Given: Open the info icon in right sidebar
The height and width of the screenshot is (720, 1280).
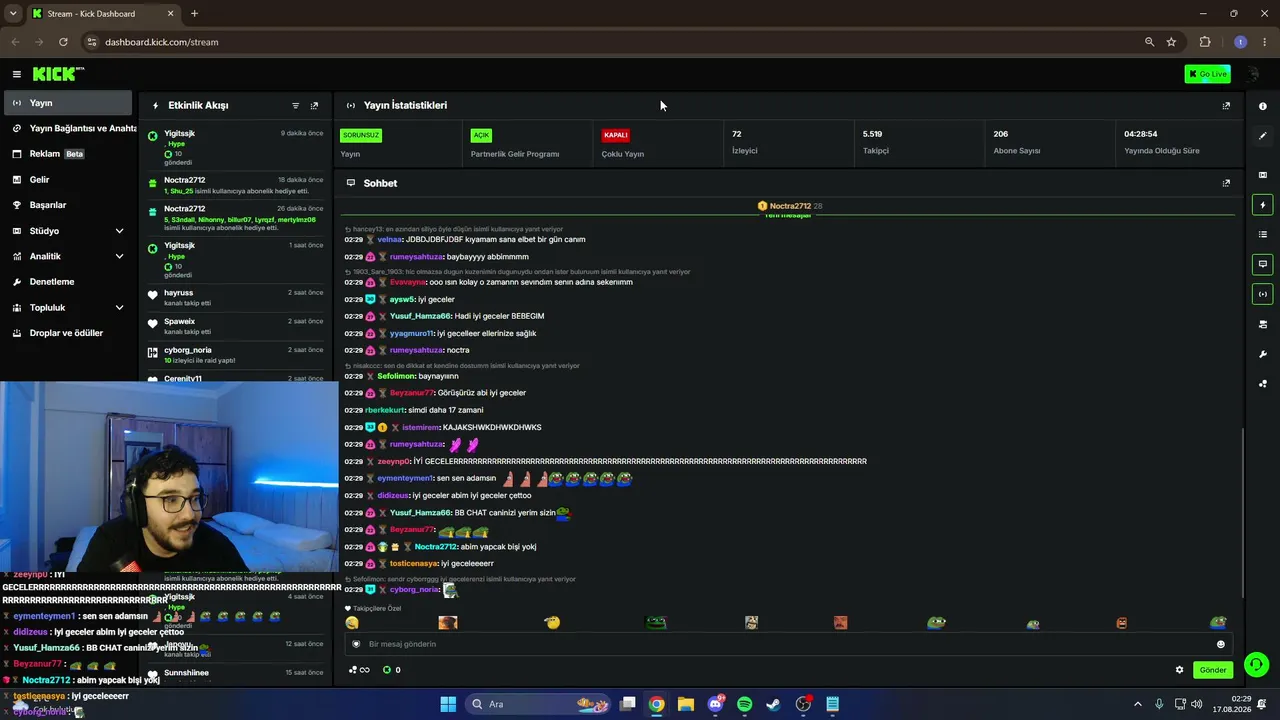Looking at the screenshot, I should pyautogui.click(x=1263, y=106).
